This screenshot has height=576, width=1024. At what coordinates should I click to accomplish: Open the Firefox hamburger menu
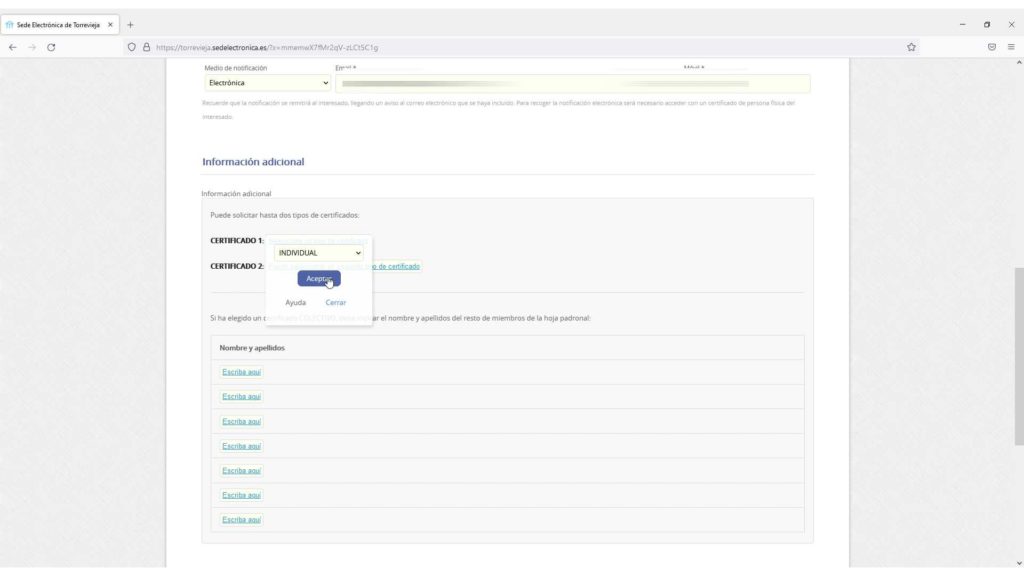tap(1011, 47)
